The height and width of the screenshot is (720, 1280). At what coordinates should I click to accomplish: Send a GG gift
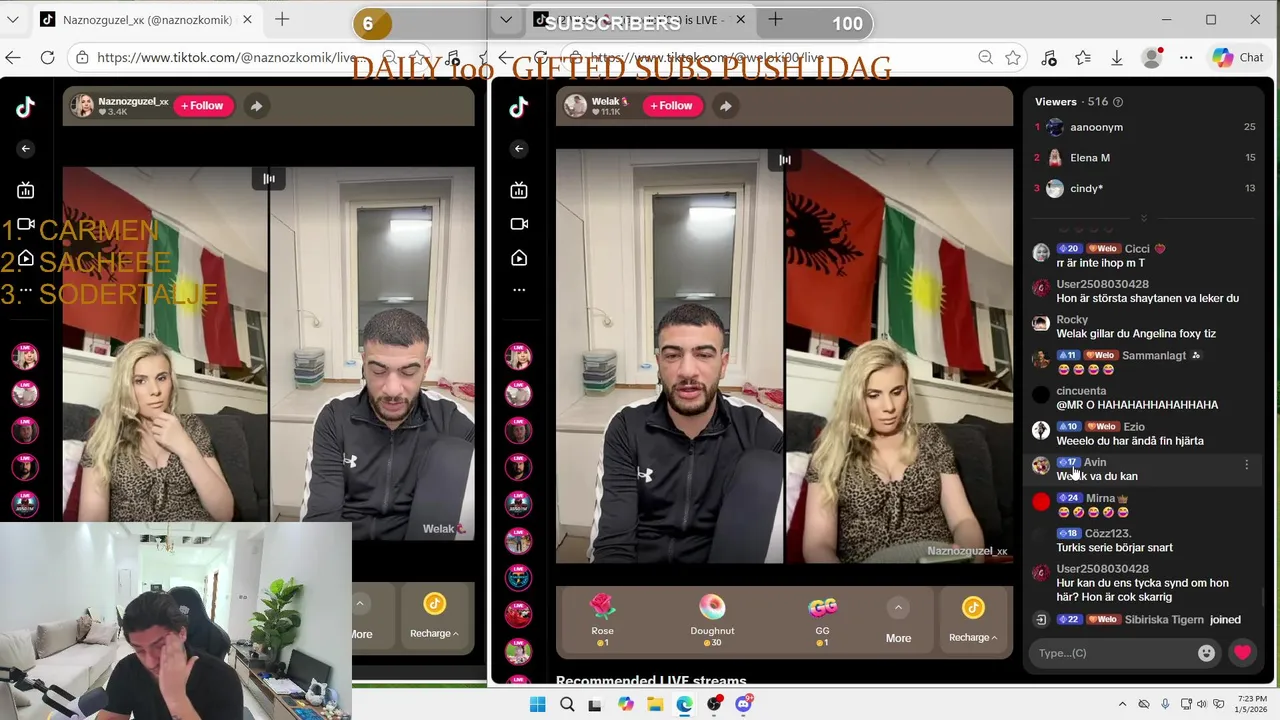click(x=822, y=617)
